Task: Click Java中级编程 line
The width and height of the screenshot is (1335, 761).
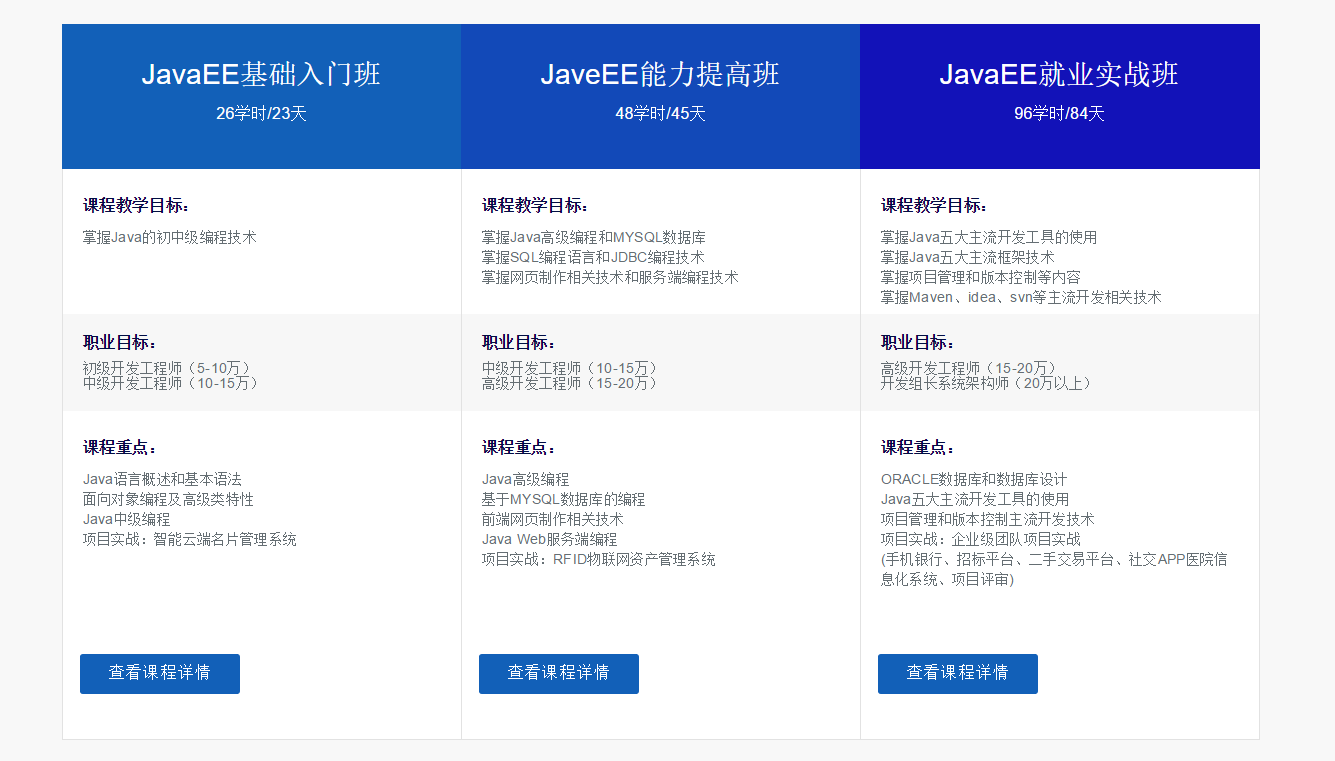Action: point(127,519)
